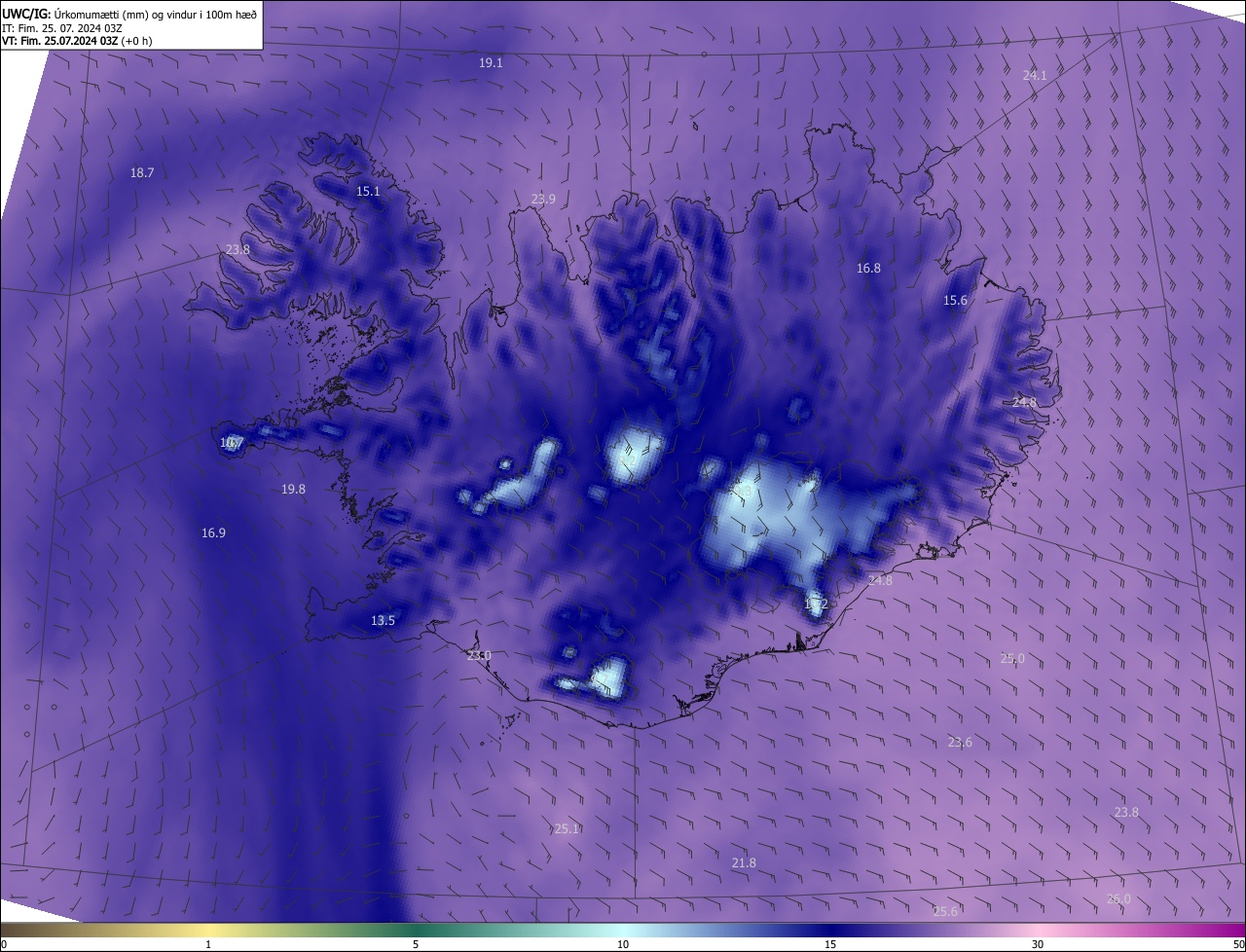Viewport: 1246px width, 952px height.
Task: Click the 19.8 value in Faxaflói bay
Action: 293,490
